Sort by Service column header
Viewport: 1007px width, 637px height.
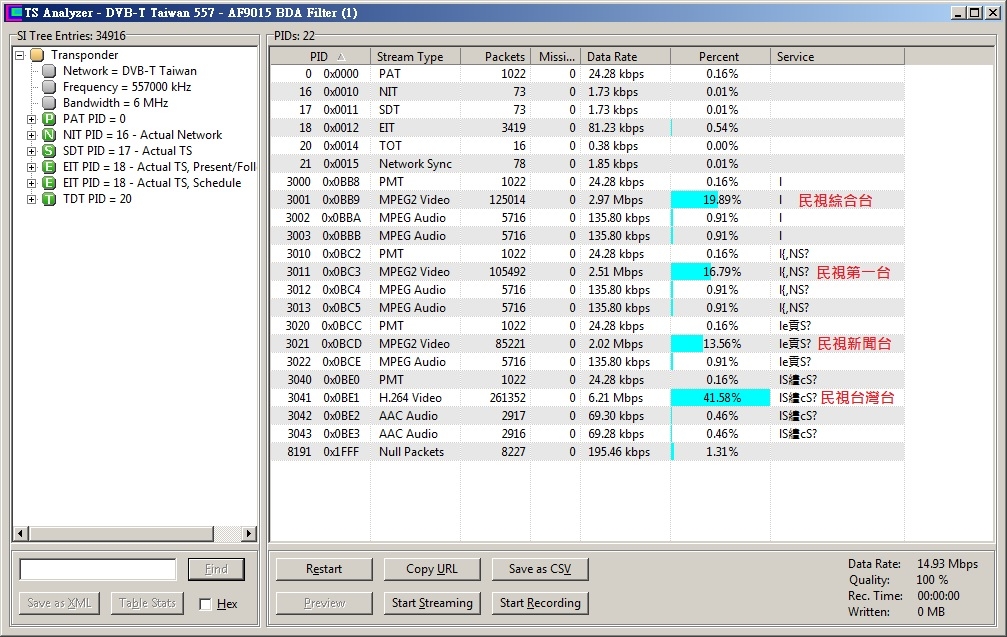pos(837,57)
